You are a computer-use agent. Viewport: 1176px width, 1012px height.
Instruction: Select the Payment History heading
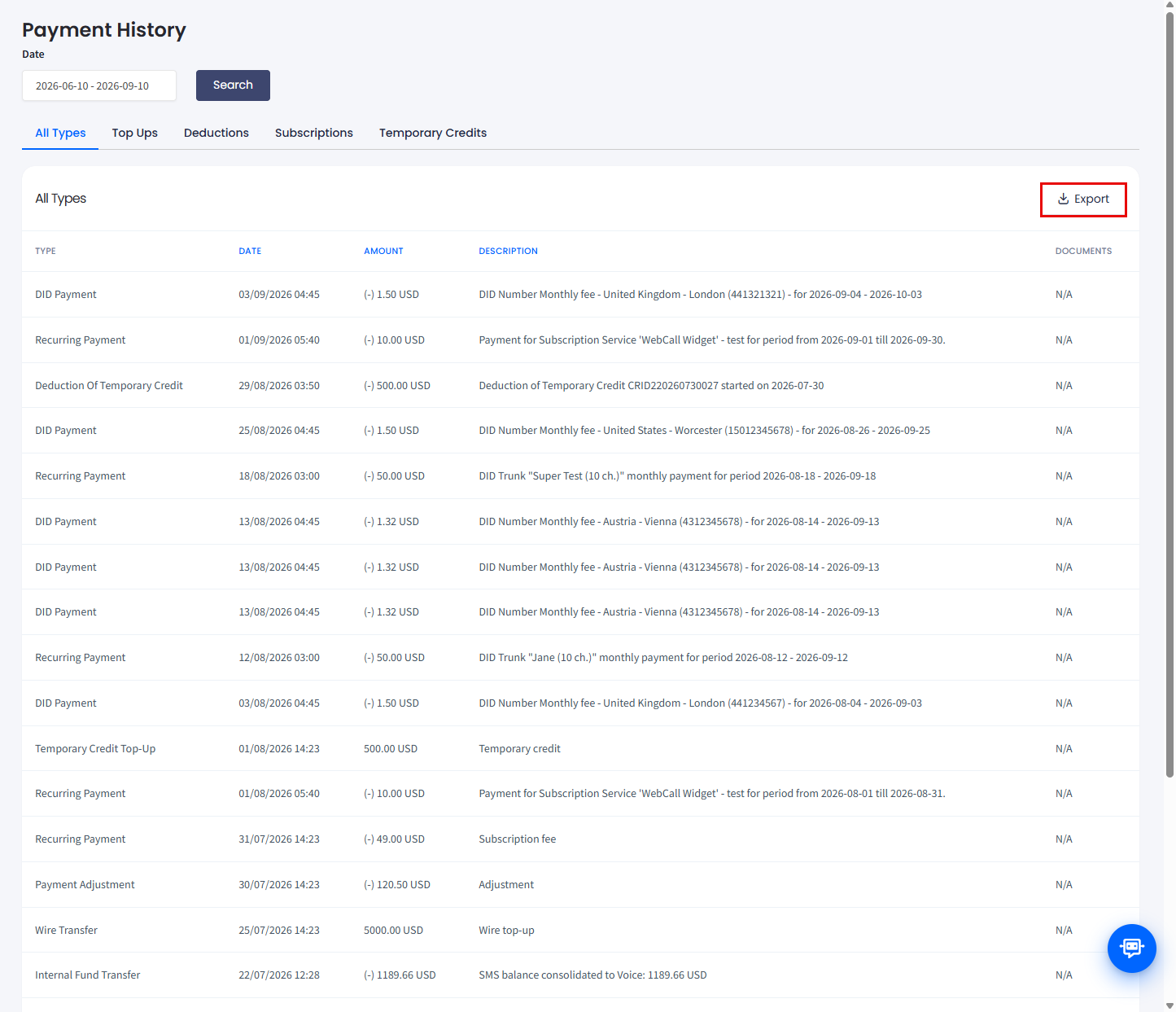[104, 30]
